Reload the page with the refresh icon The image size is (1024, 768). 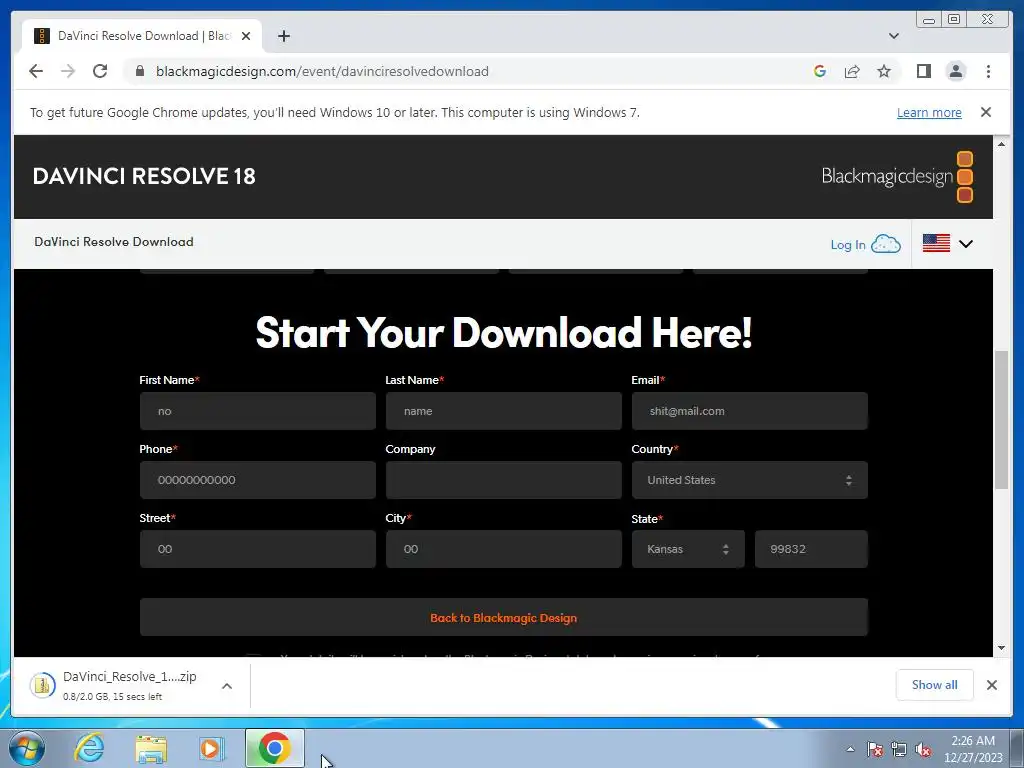click(x=100, y=71)
